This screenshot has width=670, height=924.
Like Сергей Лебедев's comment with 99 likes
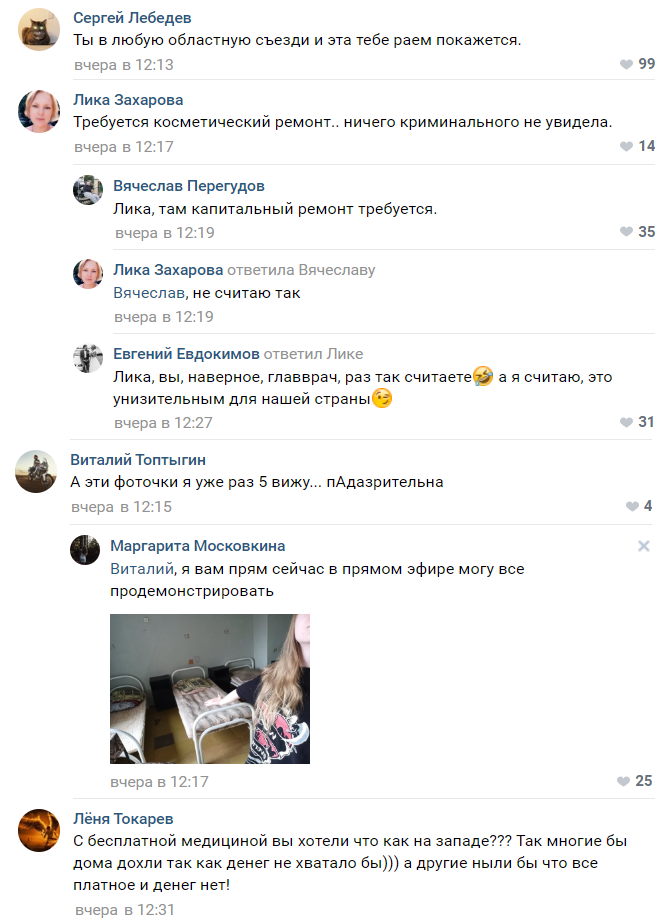tap(626, 64)
